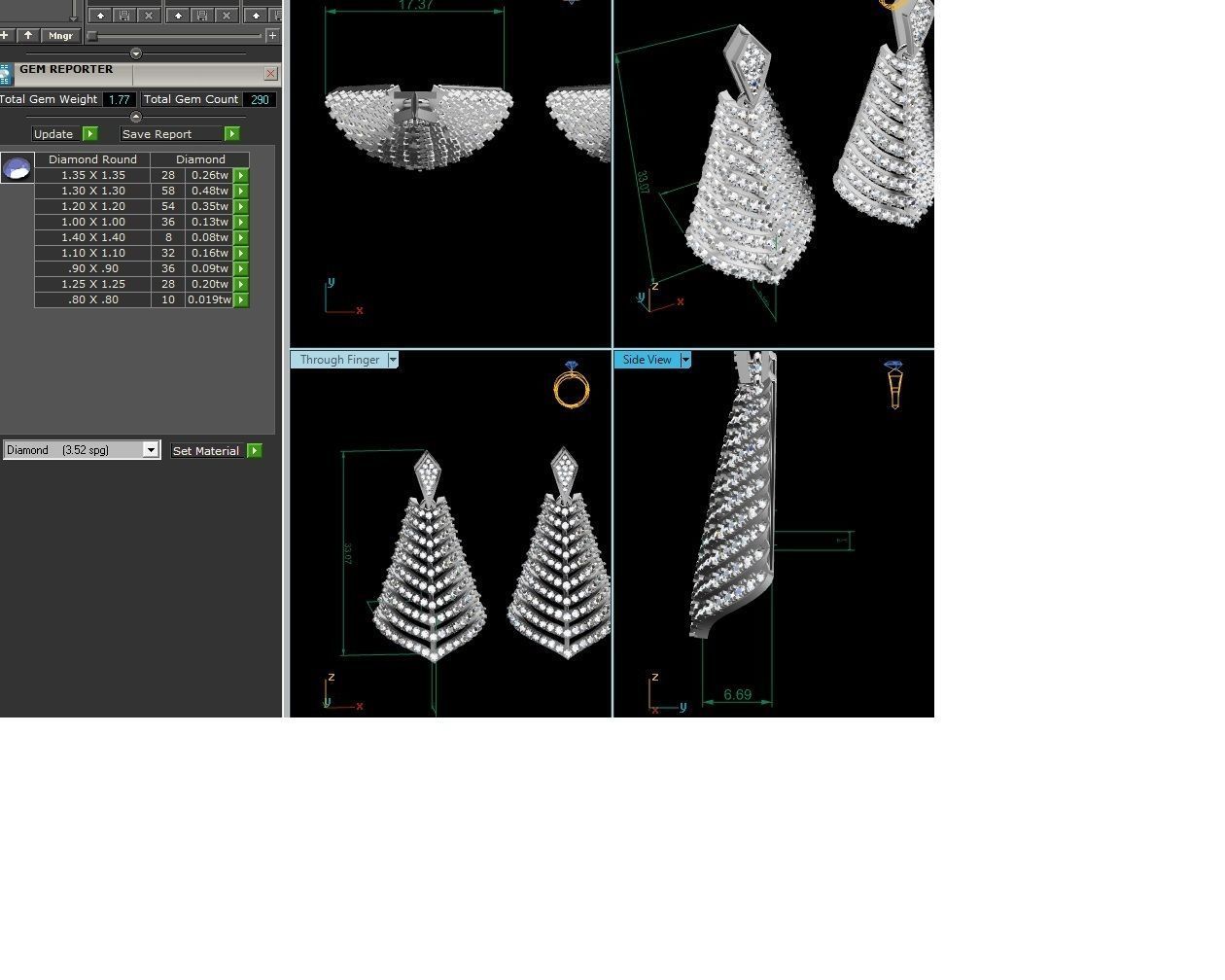Screen dimensions: 1225x980
Task: Click green arrow for 1.10 X 1.10 row
Action: coord(241,253)
